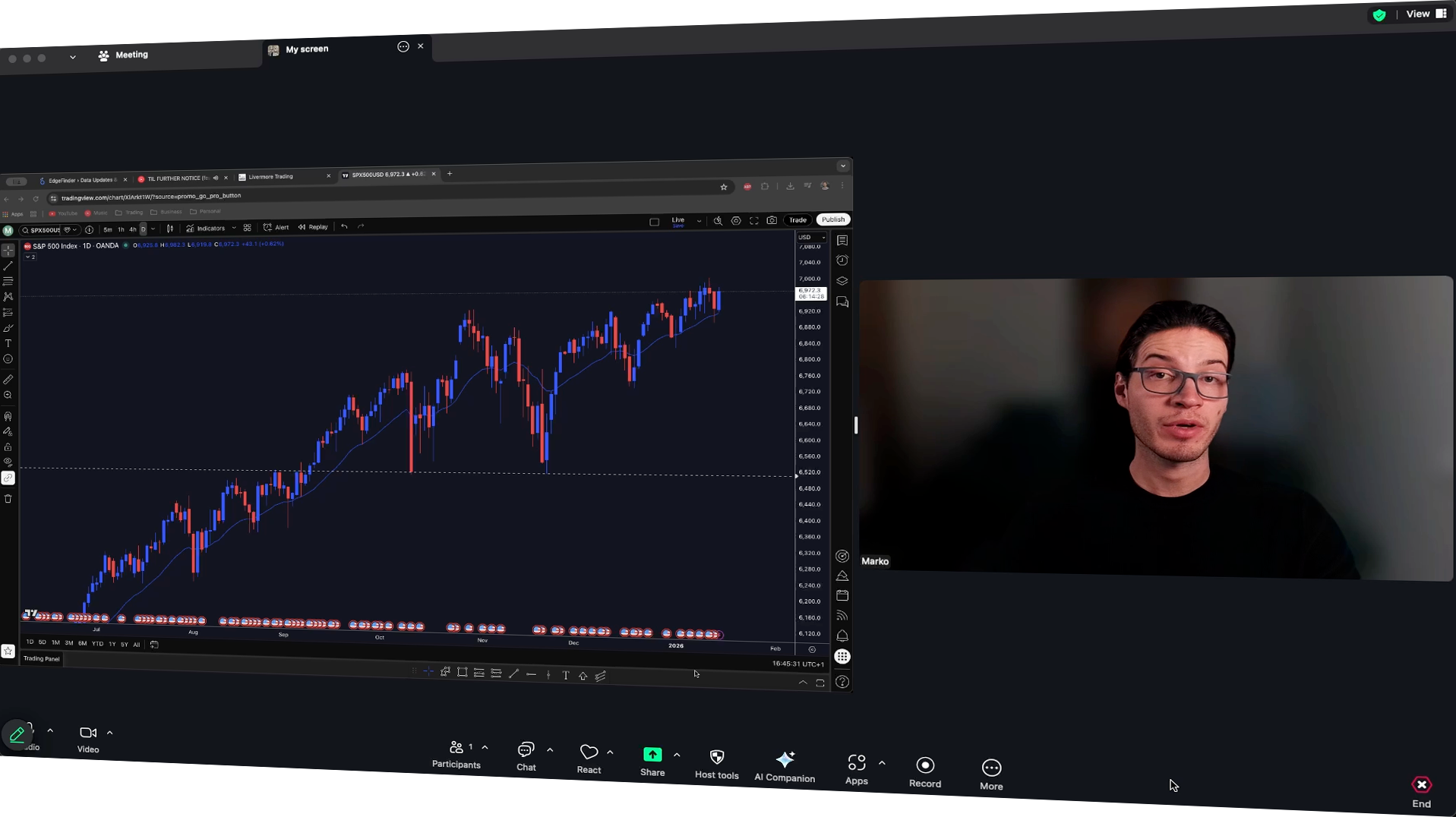Open Zoom Apps

pos(857,770)
